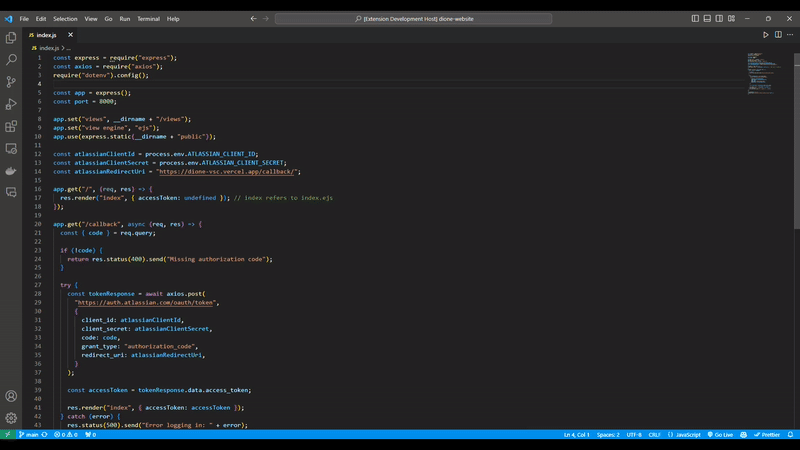
Task: Open the editor More Actions ellipsis menu
Action: point(790,35)
